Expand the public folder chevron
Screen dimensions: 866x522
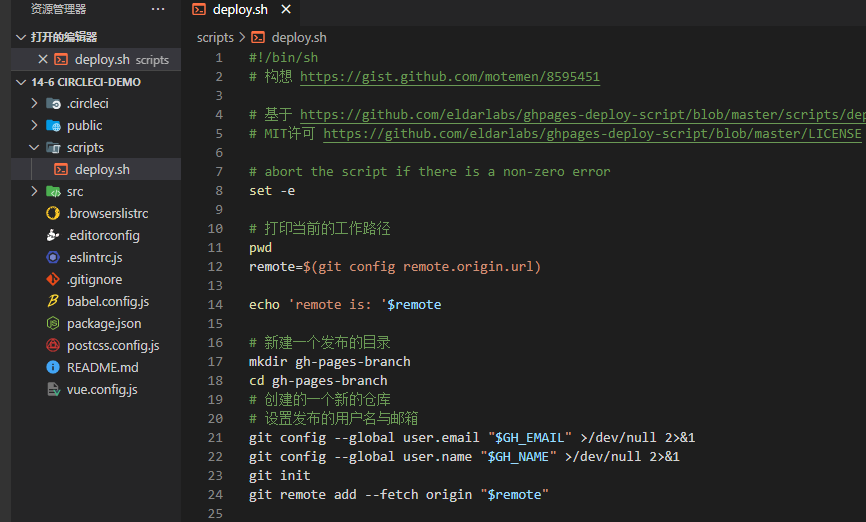(x=34, y=125)
